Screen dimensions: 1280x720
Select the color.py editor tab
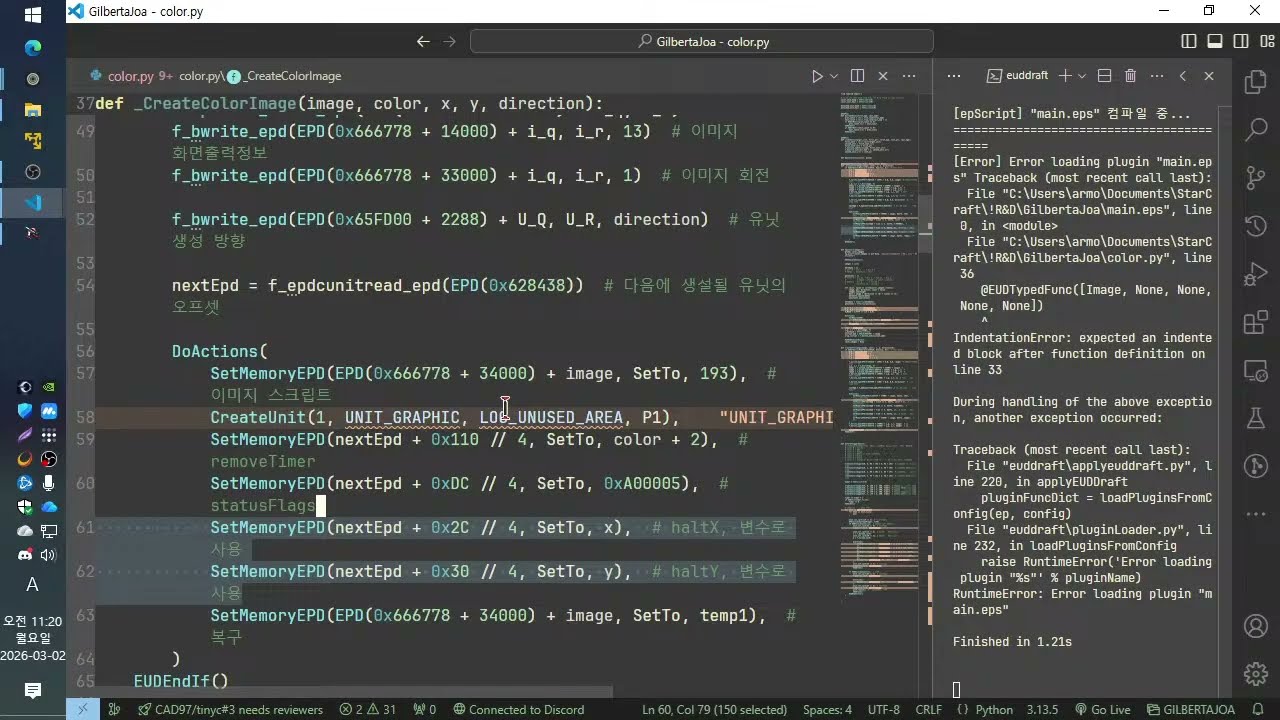[x=131, y=76]
